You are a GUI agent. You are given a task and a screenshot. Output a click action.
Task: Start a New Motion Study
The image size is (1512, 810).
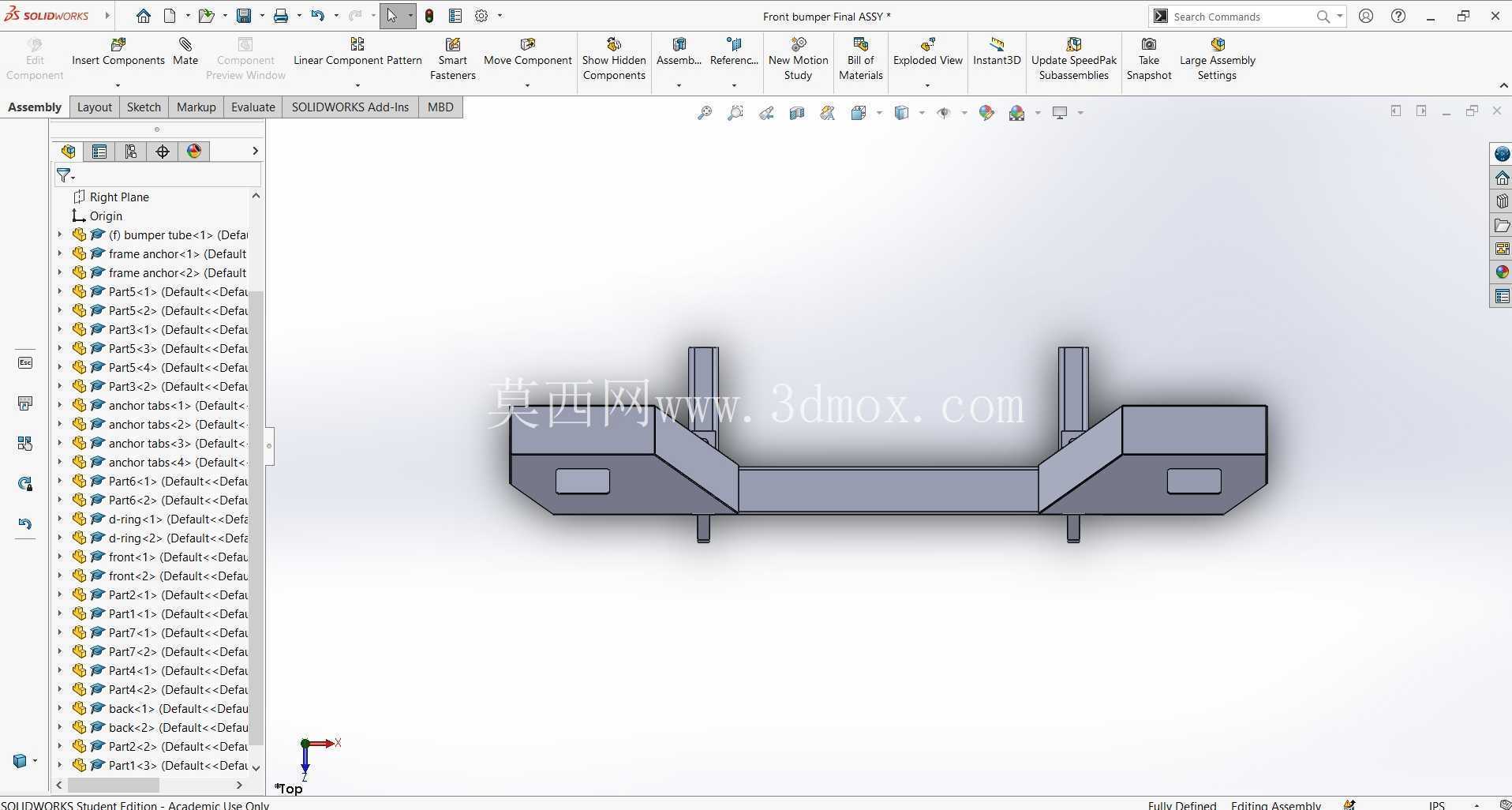click(798, 59)
